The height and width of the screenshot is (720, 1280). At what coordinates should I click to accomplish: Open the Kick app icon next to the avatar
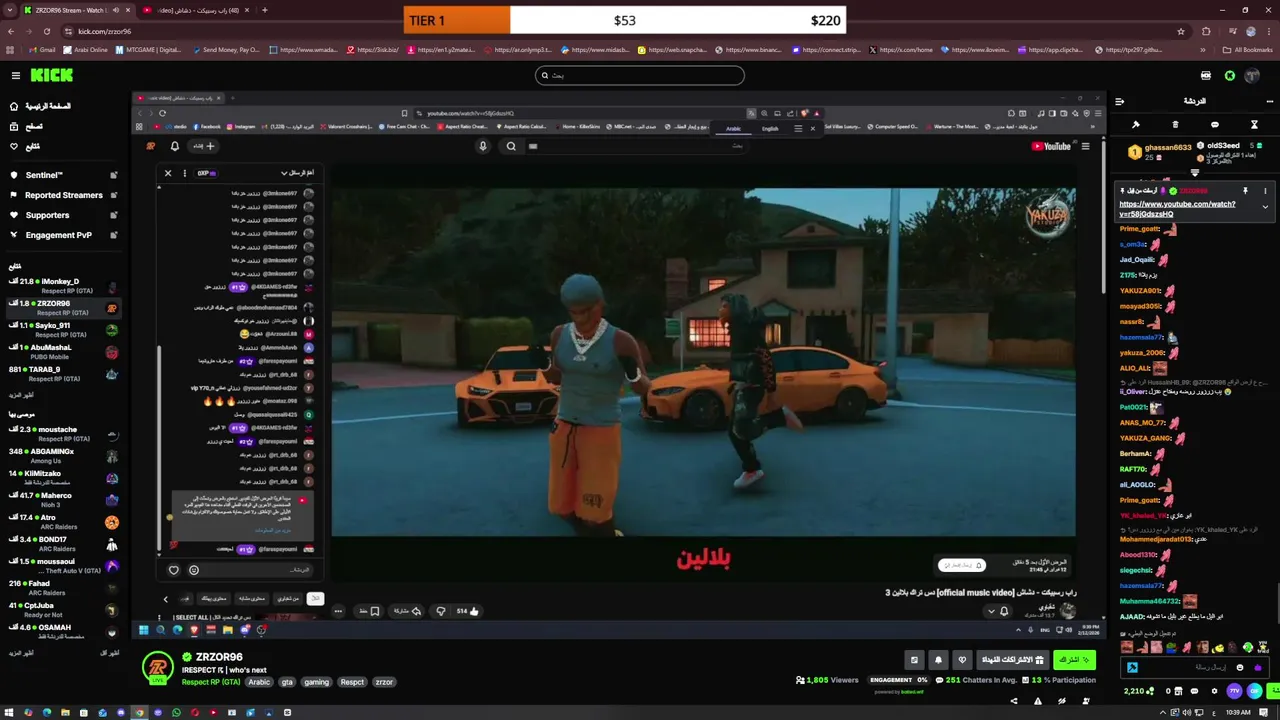click(1230, 75)
